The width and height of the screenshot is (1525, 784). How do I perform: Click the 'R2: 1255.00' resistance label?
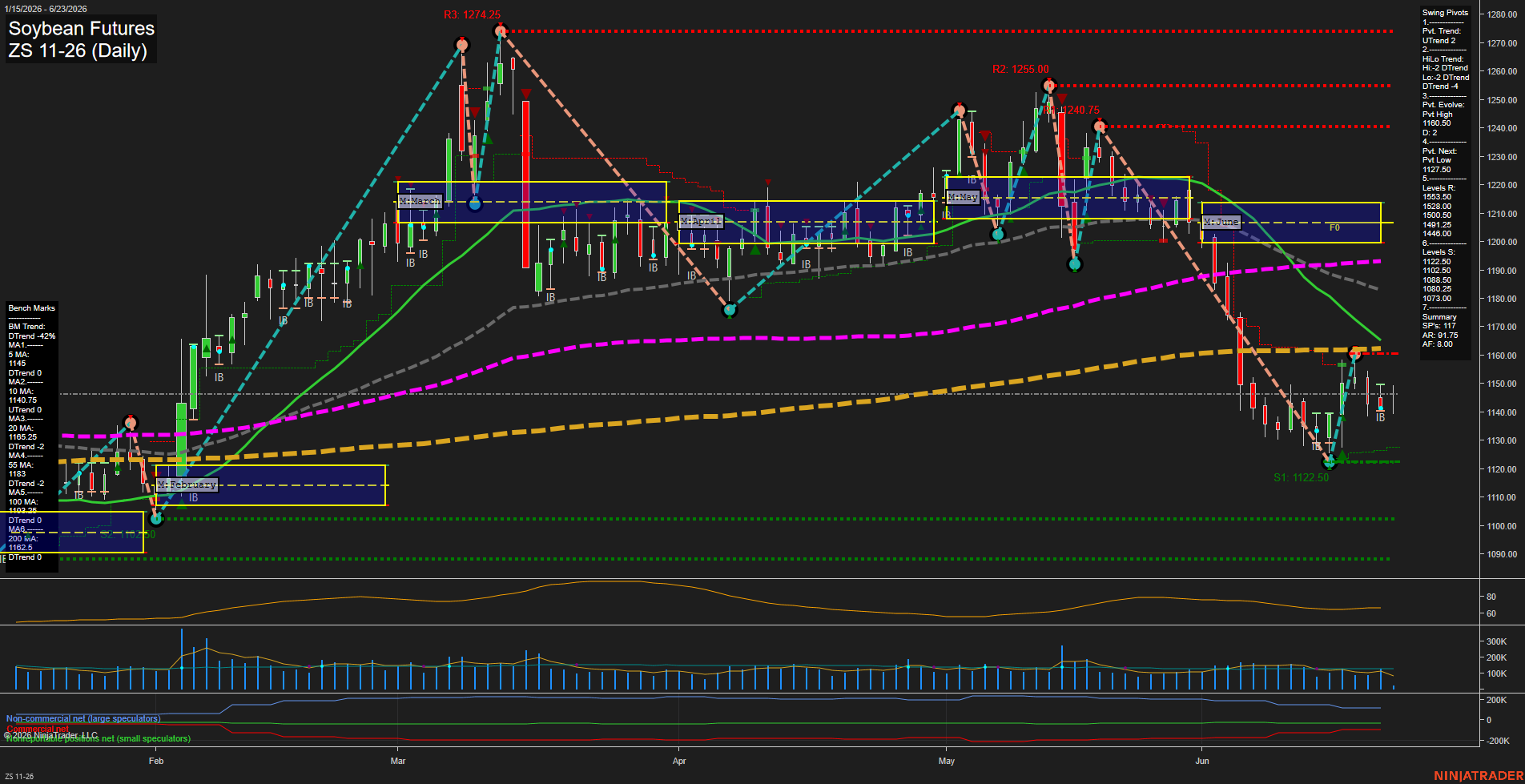tap(1020, 69)
